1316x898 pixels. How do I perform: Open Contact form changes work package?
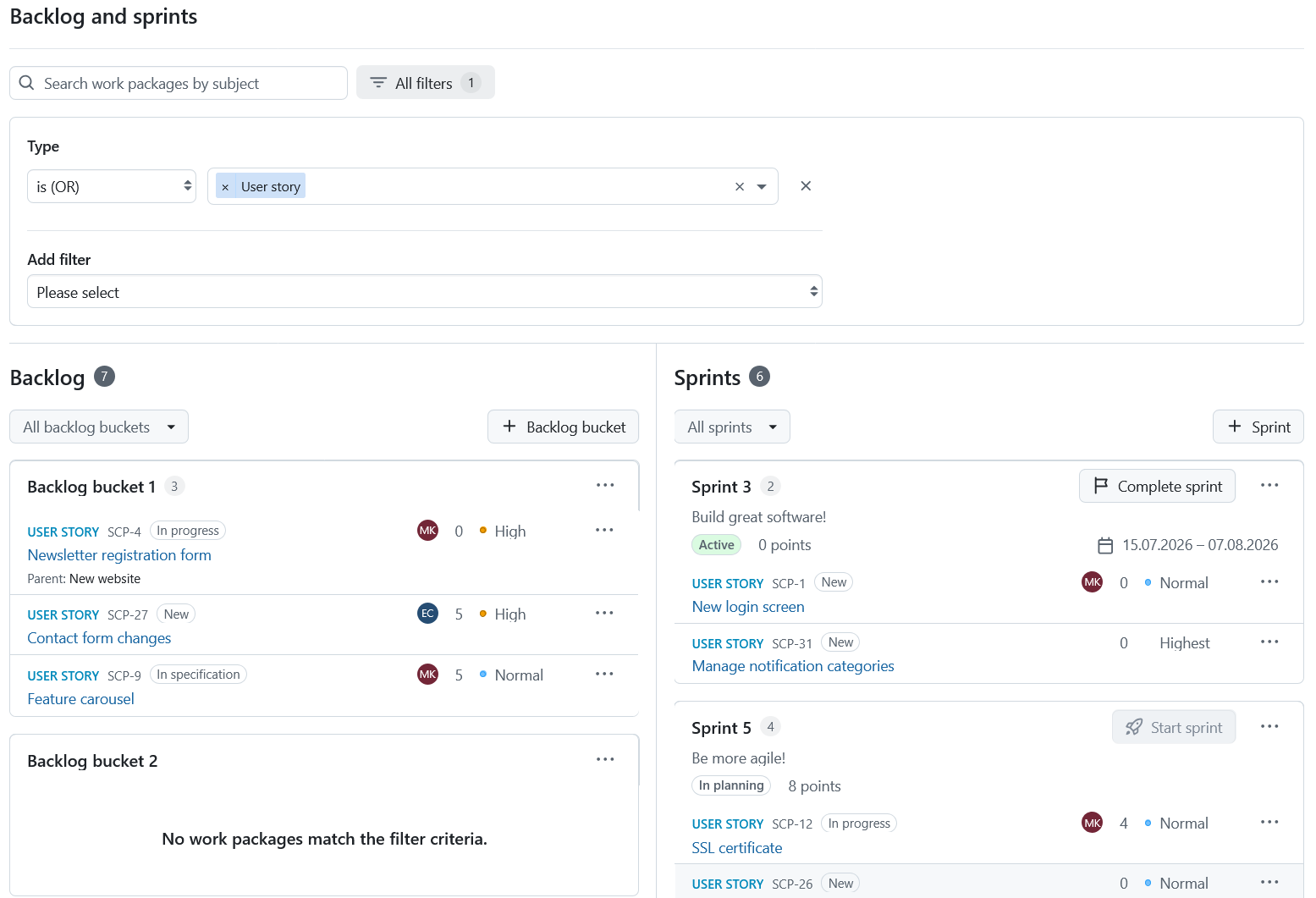pyautogui.click(x=99, y=638)
